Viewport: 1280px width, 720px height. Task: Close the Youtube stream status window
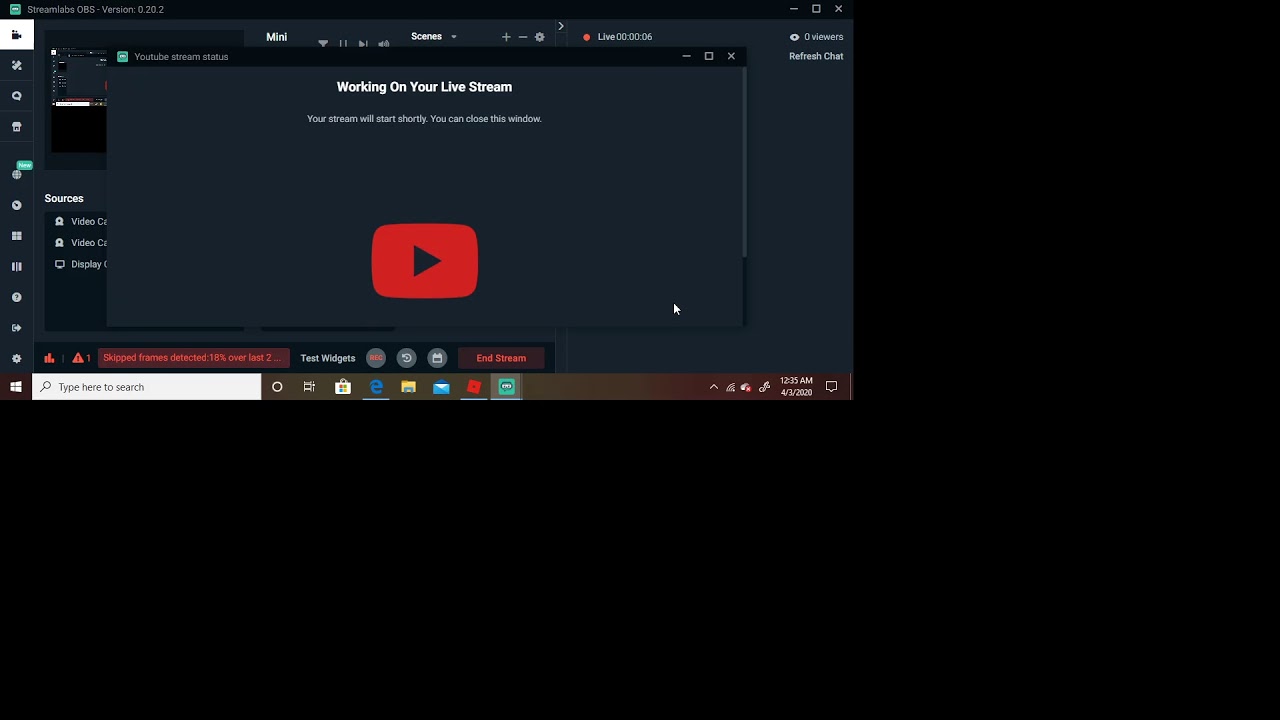click(x=731, y=56)
